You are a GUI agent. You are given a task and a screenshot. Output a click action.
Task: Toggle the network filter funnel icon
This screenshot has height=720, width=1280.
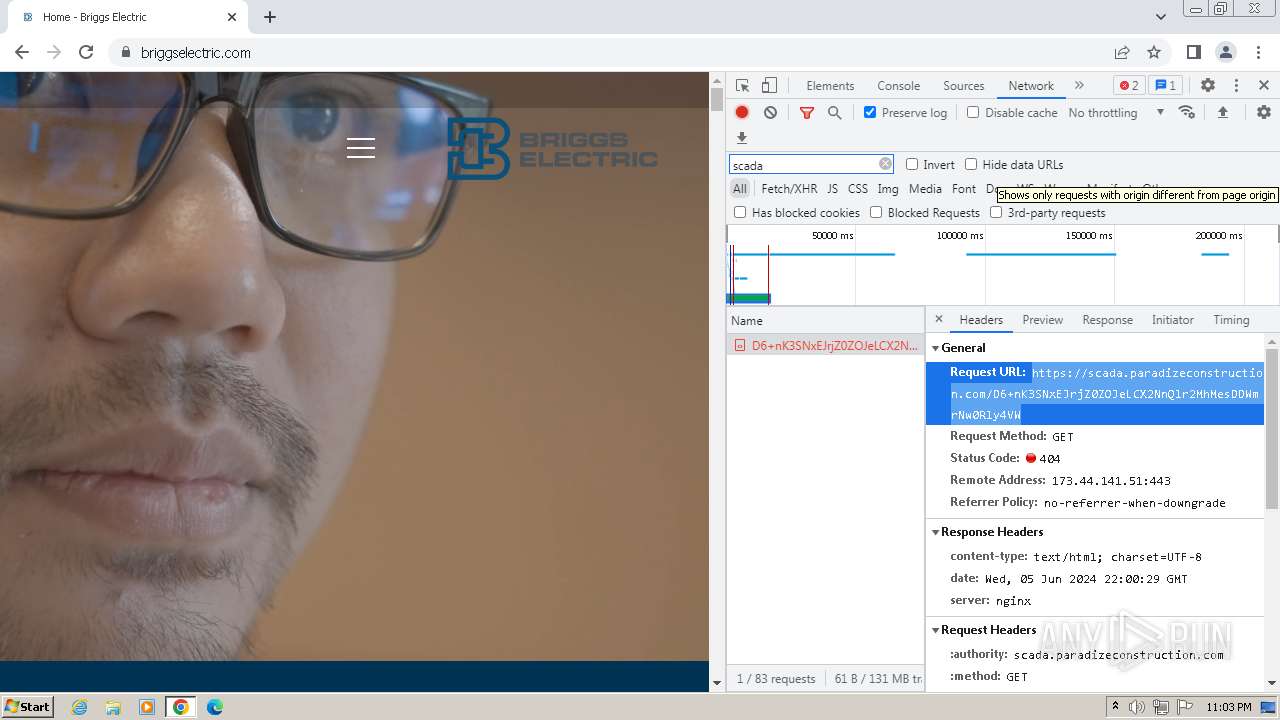807,113
